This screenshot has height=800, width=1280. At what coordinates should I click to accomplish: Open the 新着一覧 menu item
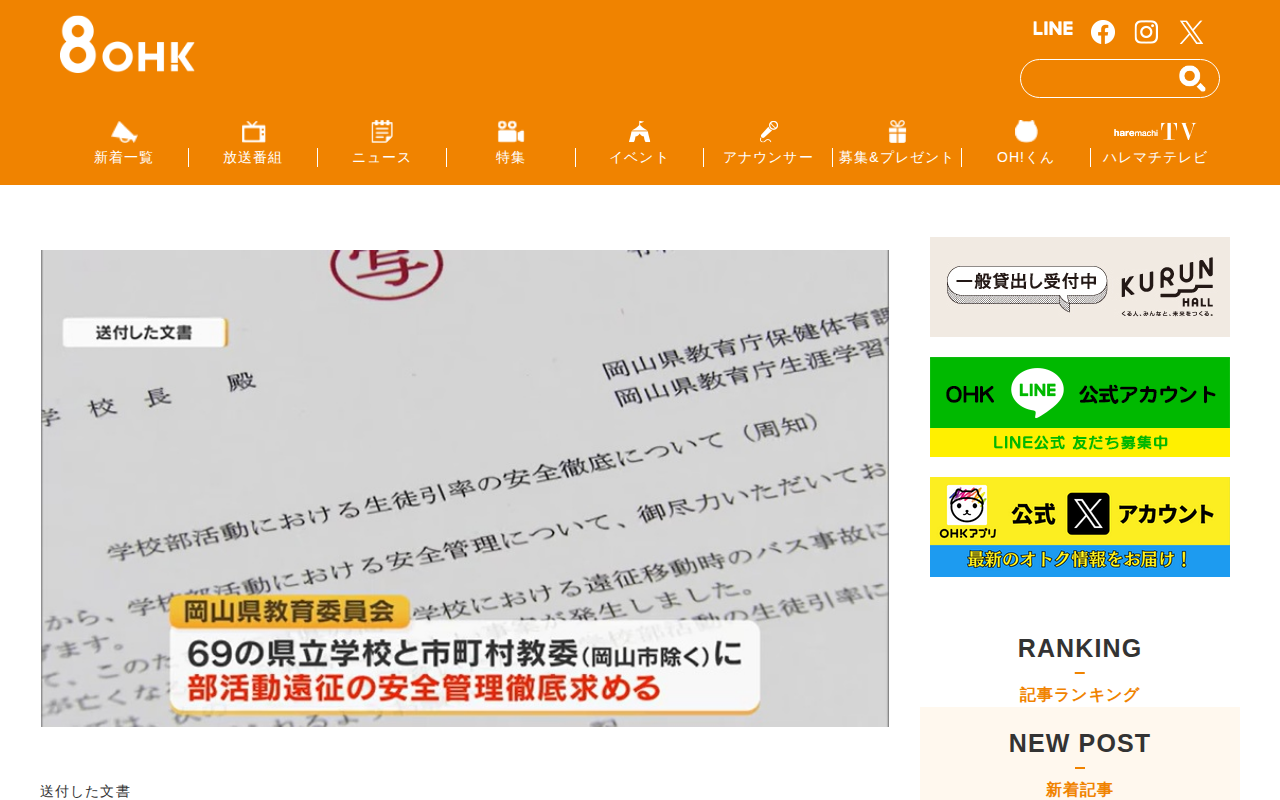point(124,158)
